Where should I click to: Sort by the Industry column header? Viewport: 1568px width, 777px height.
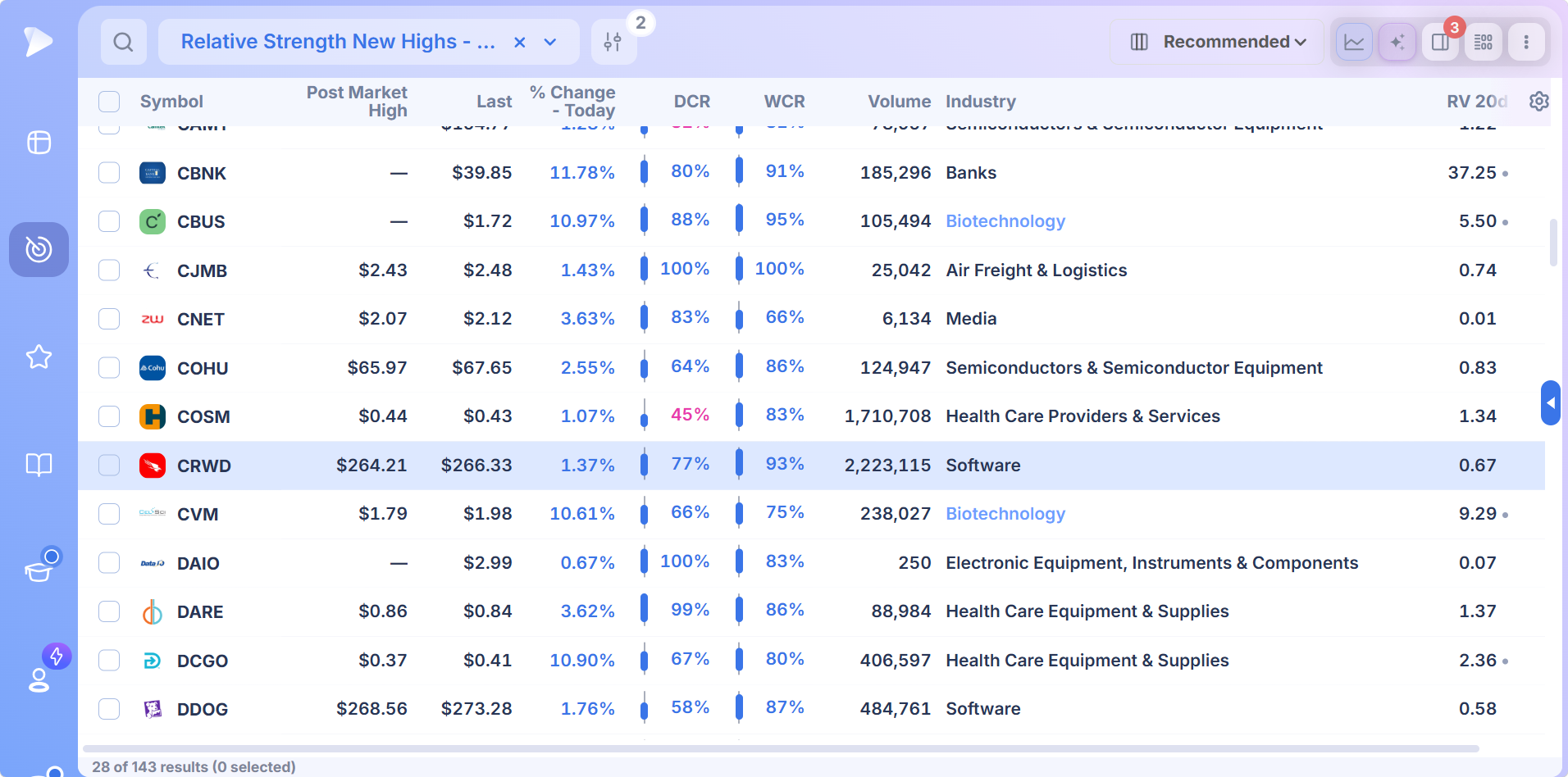(981, 102)
